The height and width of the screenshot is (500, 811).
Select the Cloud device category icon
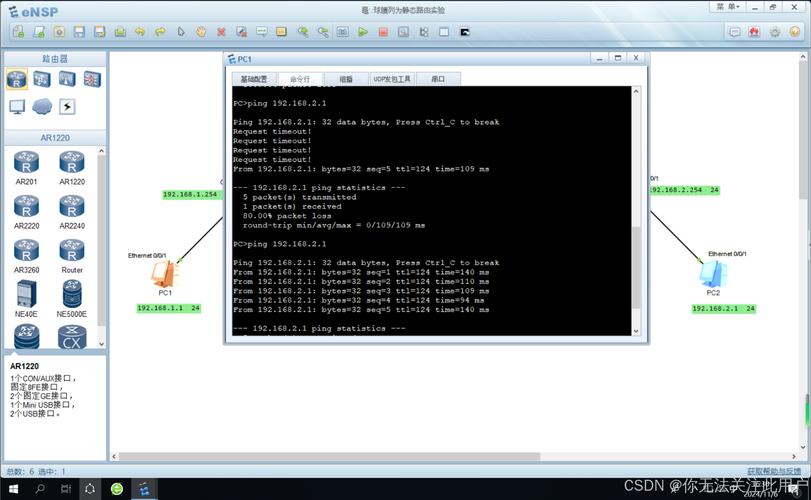click(42, 106)
